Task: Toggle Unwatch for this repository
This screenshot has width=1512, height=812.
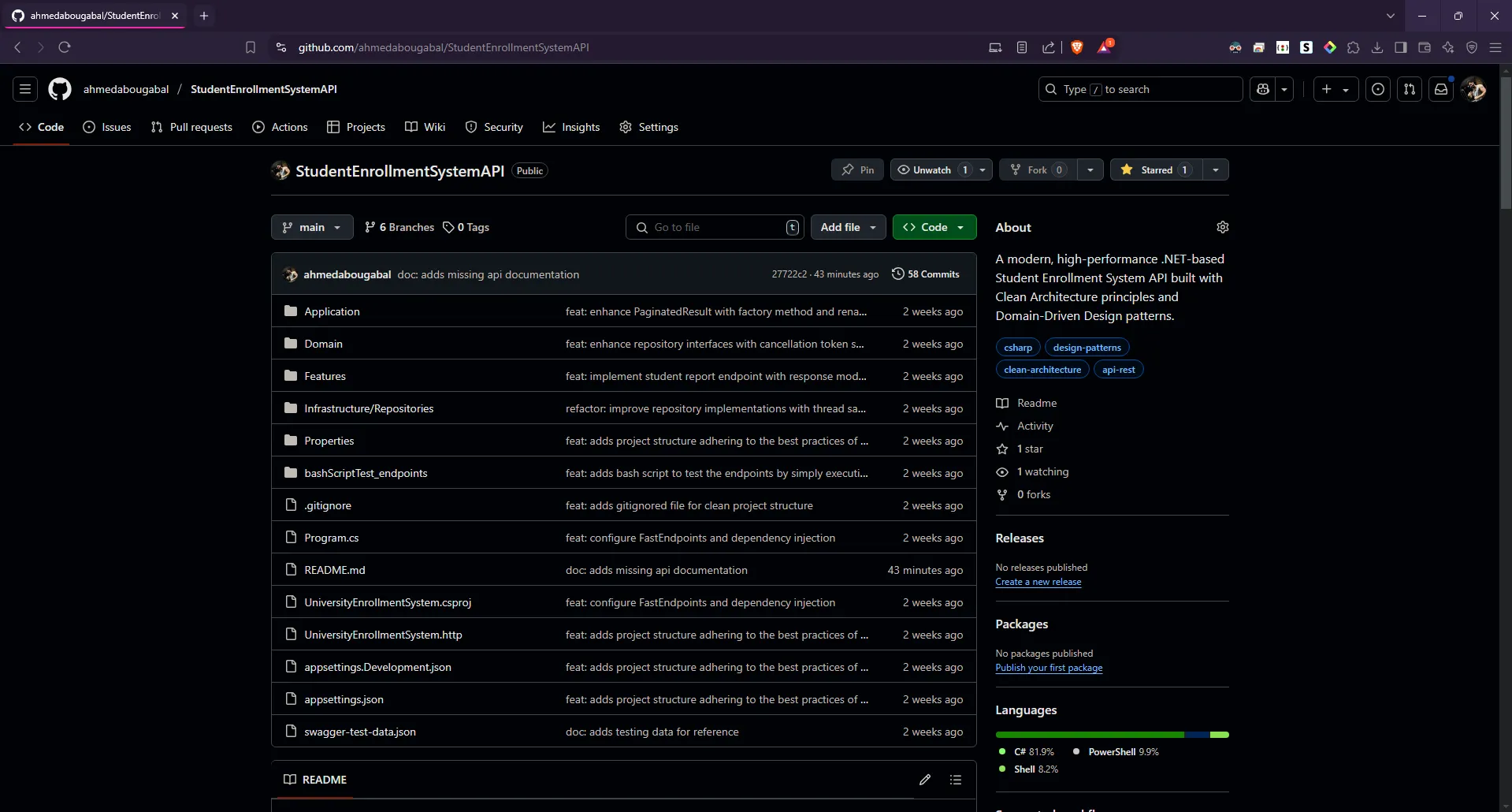Action: (x=932, y=169)
